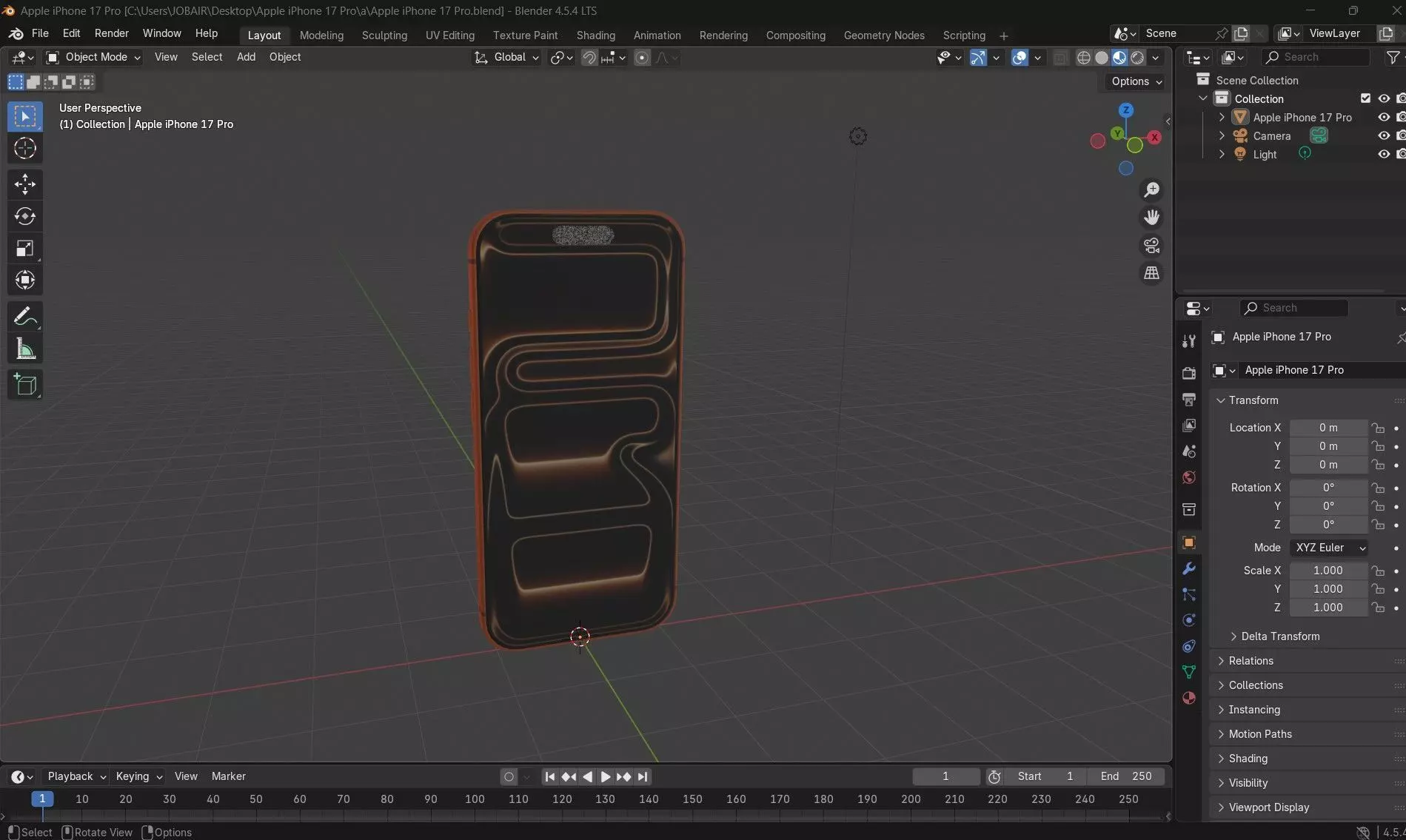Hide Collection via its eye icon
The image size is (1406, 840).
click(x=1383, y=98)
